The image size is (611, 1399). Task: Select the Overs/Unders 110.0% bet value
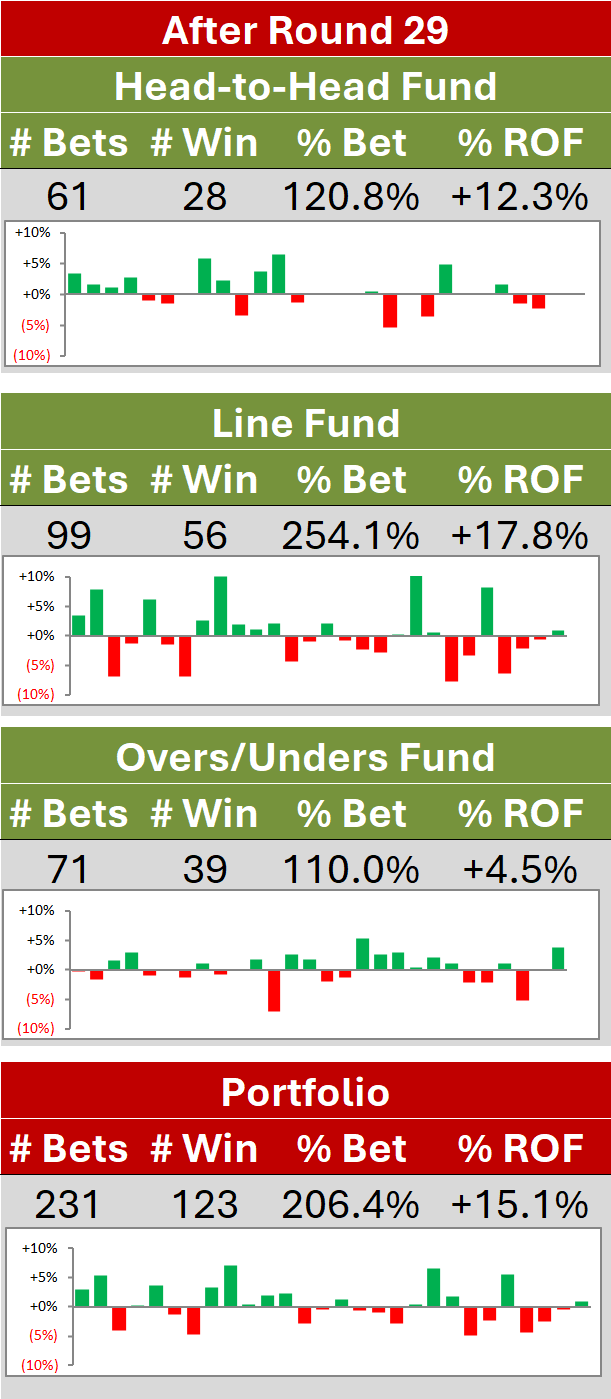[x=350, y=870]
